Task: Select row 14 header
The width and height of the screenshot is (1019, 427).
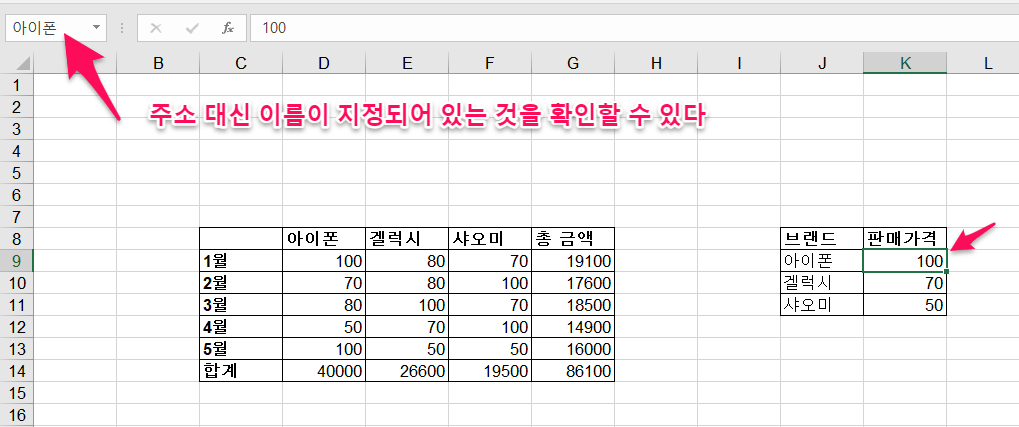Action: pos(17,370)
